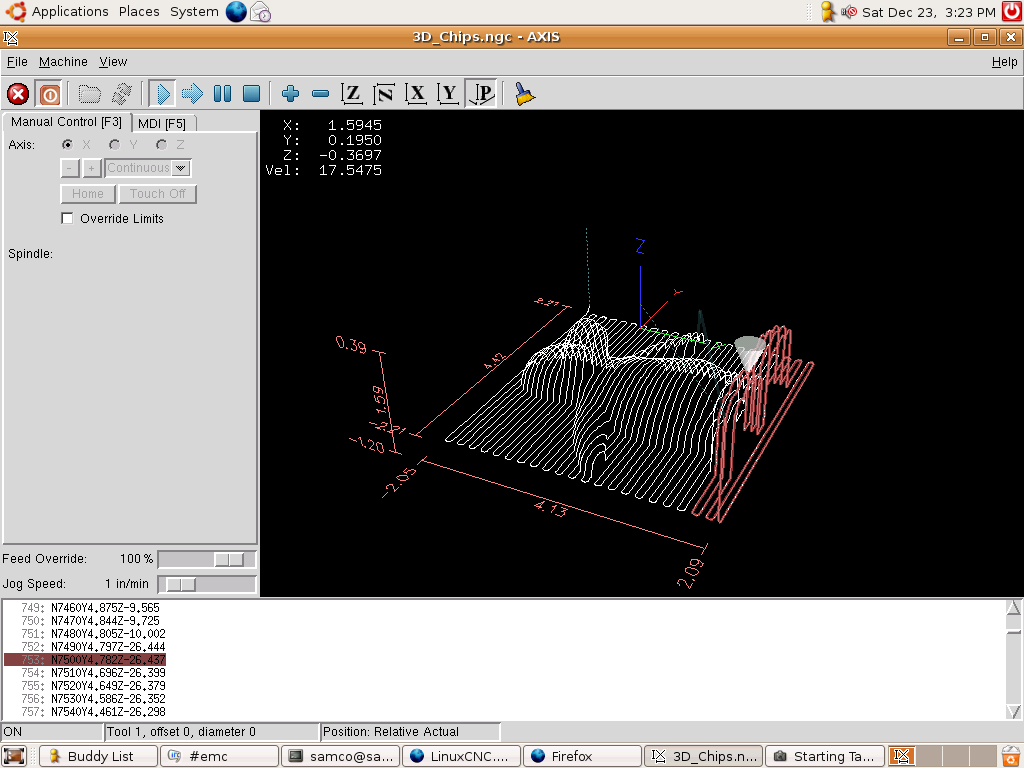1024x768 pixels.
Task: Switch to Z top view
Action: [x=352, y=94]
